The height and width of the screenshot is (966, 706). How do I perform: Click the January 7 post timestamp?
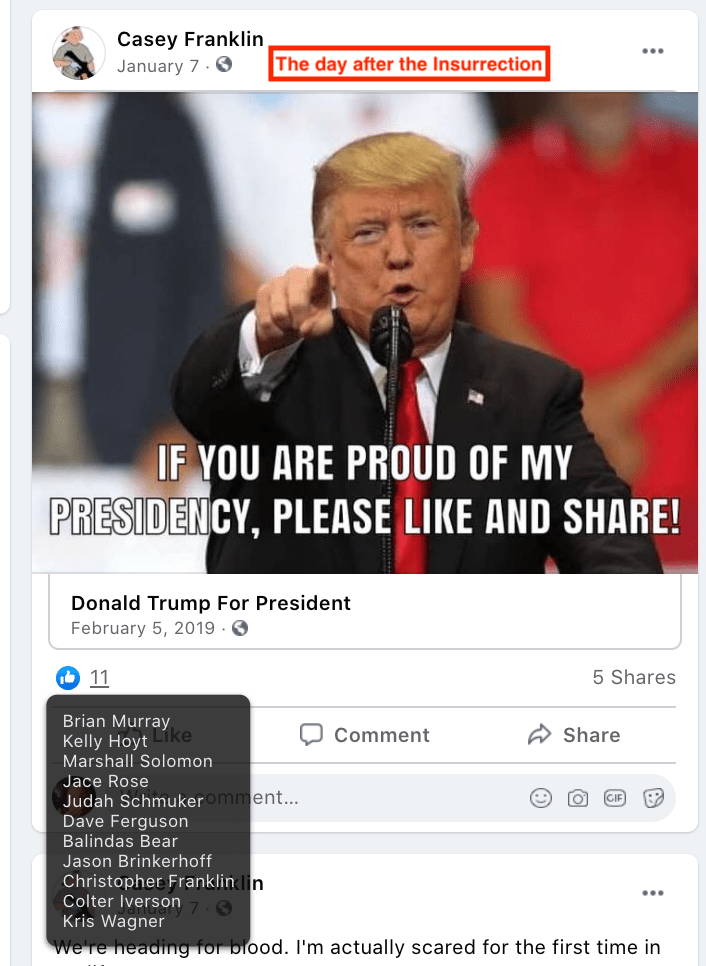[158, 65]
